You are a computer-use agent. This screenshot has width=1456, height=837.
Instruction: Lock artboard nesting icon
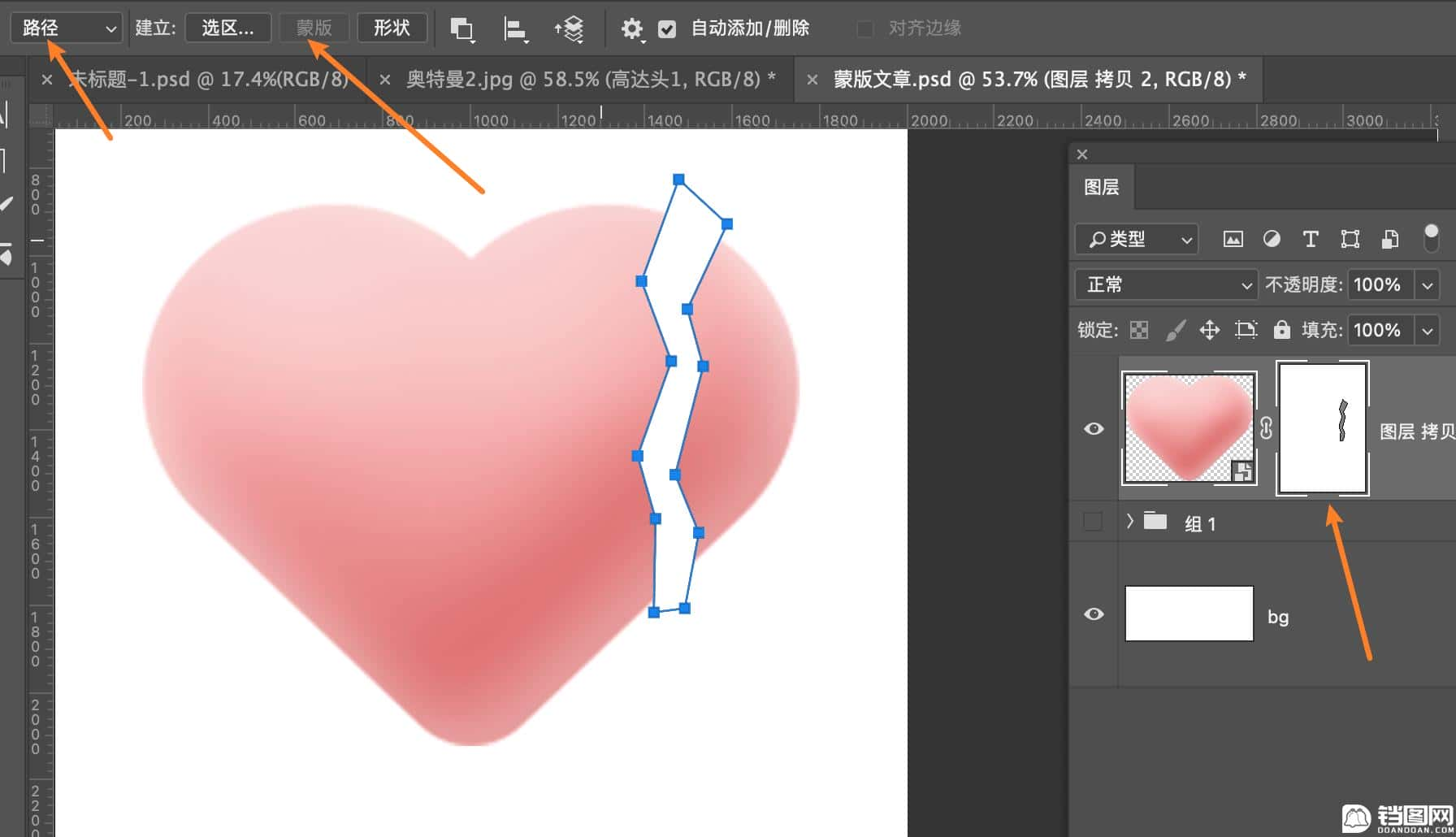click(x=1246, y=330)
